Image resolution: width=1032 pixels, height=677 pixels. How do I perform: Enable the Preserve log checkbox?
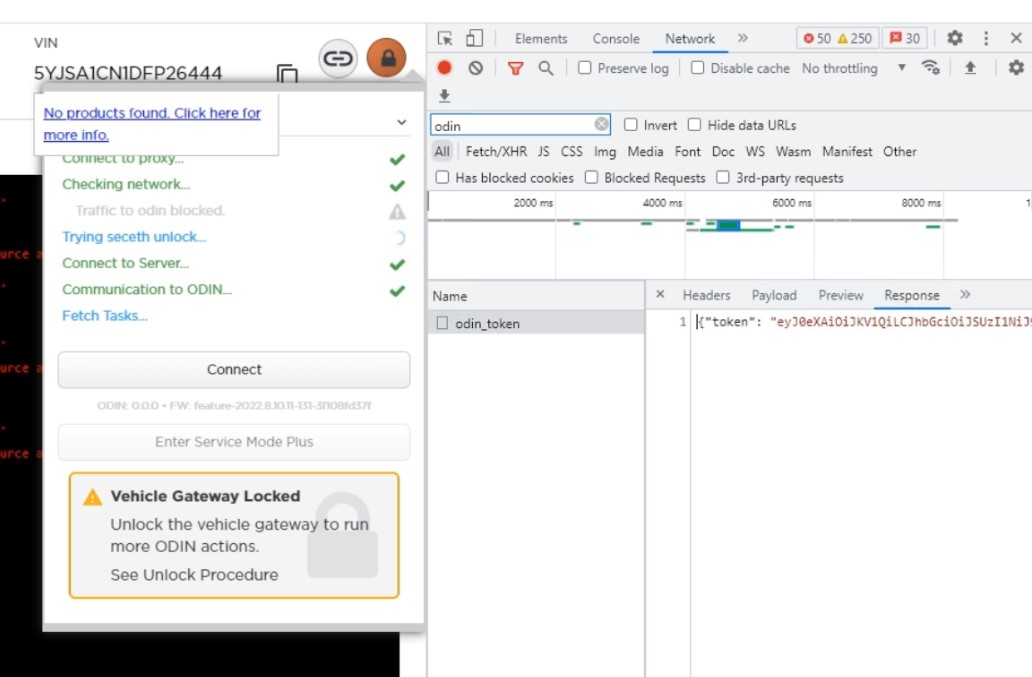point(585,68)
